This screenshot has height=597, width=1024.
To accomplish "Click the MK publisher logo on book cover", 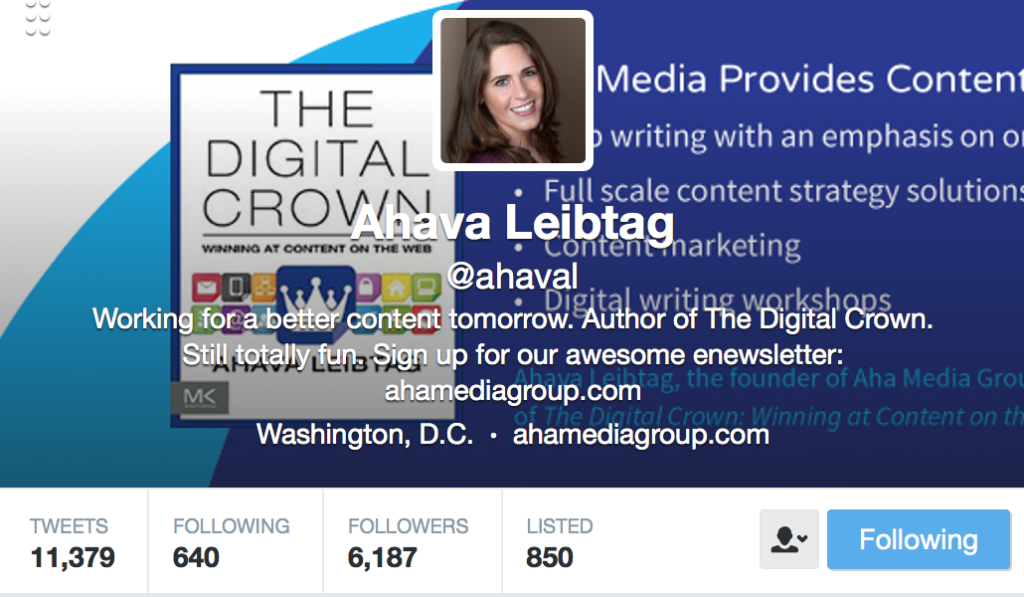I will tap(200, 397).
